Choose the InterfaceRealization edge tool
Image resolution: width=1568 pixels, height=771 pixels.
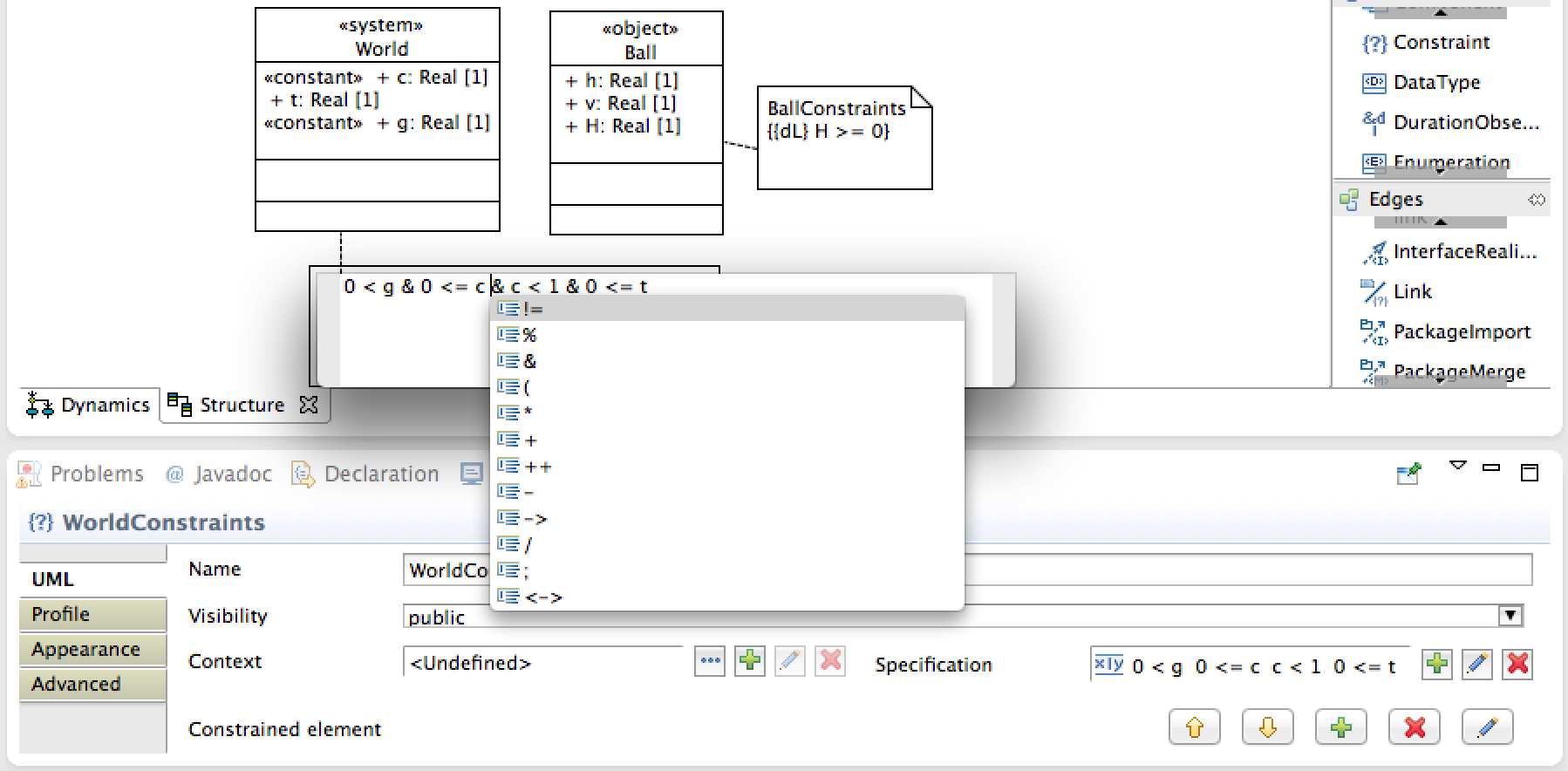click(x=1463, y=252)
